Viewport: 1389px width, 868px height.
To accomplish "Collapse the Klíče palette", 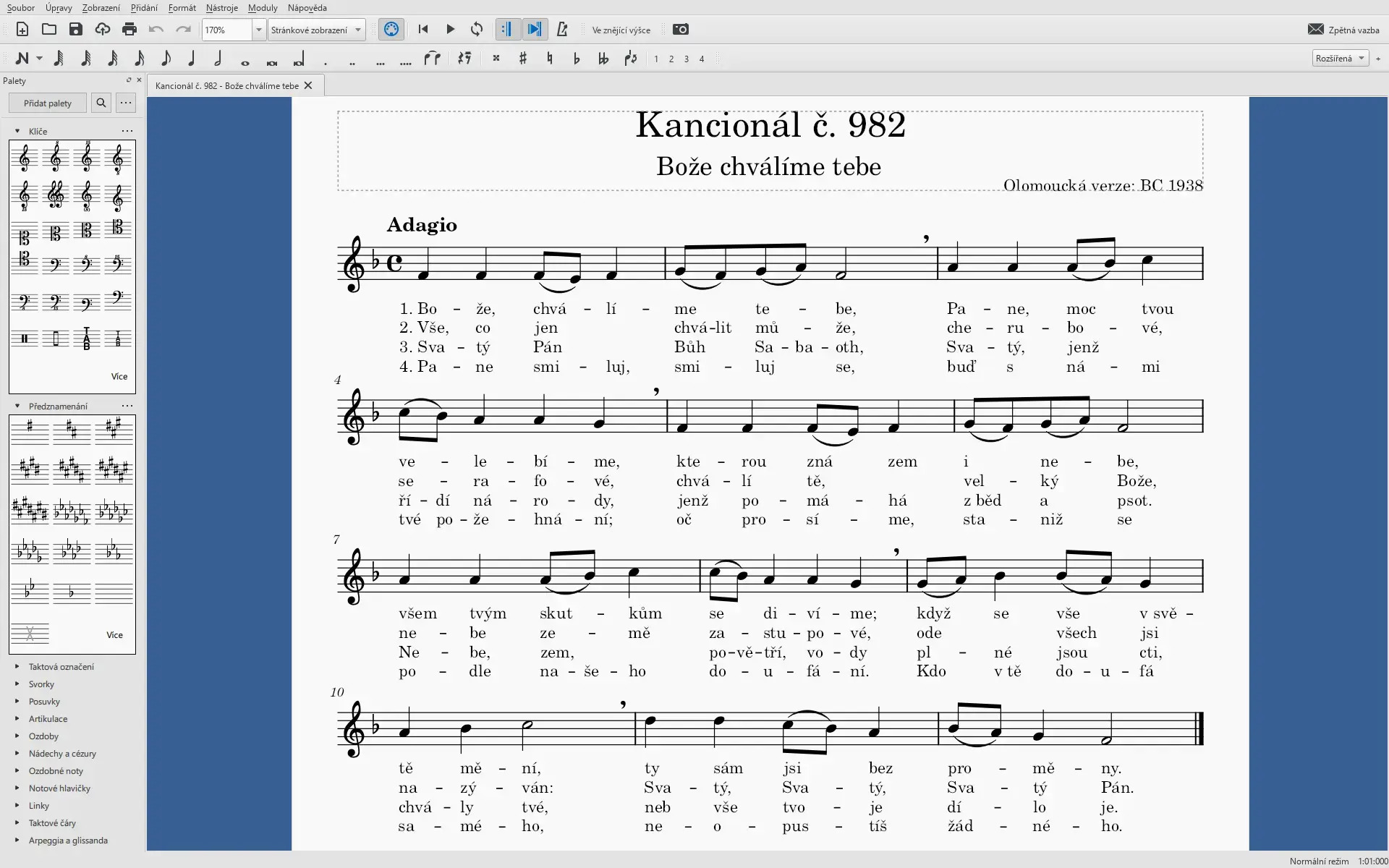I will [x=17, y=131].
